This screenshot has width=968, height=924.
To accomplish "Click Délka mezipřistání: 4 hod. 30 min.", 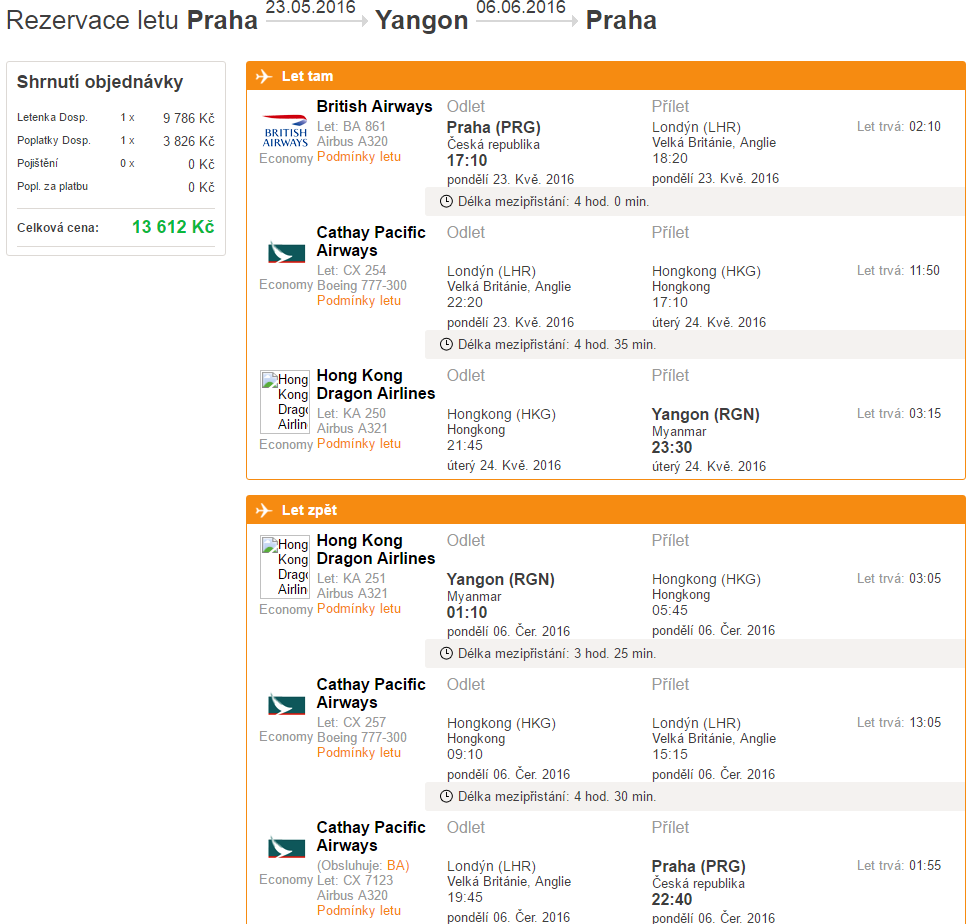I will coord(557,796).
